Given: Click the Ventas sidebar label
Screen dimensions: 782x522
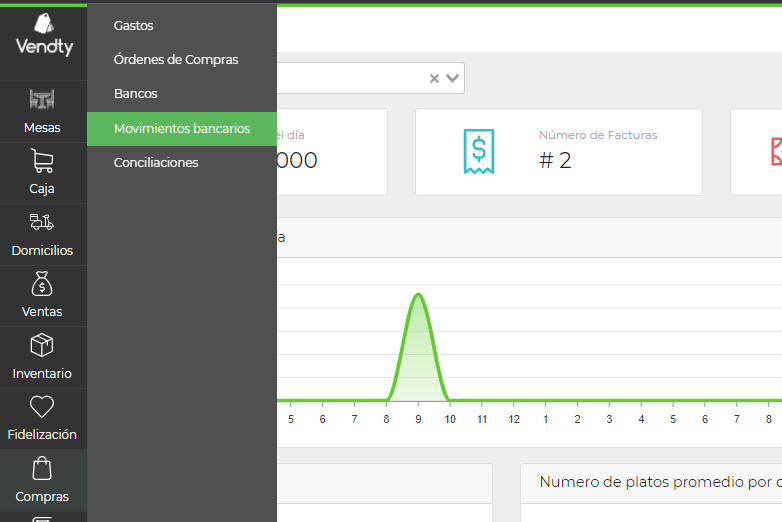Looking at the screenshot, I should coord(42,312).
